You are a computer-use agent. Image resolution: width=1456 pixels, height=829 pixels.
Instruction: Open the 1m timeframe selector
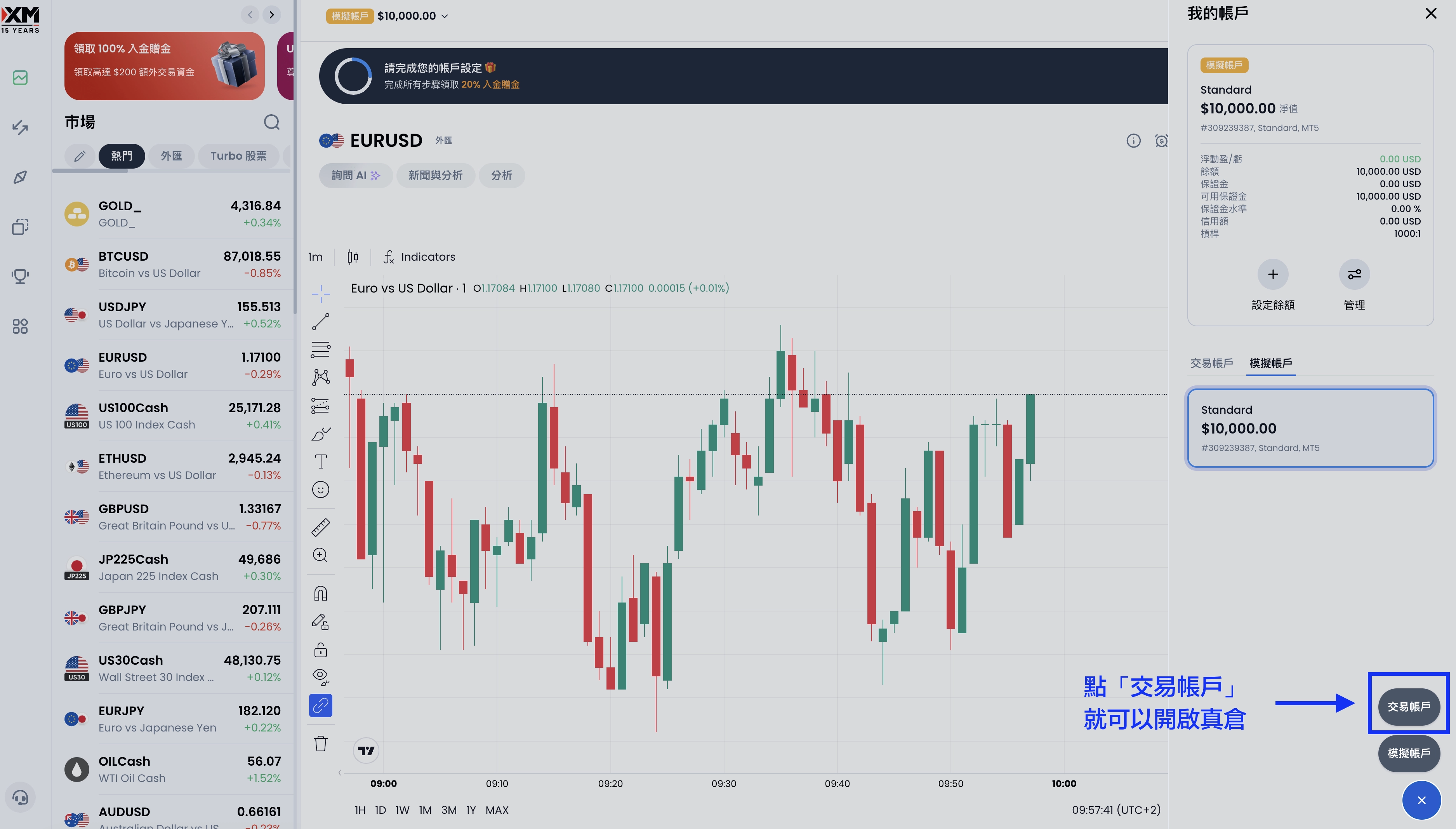pos(315,257)
